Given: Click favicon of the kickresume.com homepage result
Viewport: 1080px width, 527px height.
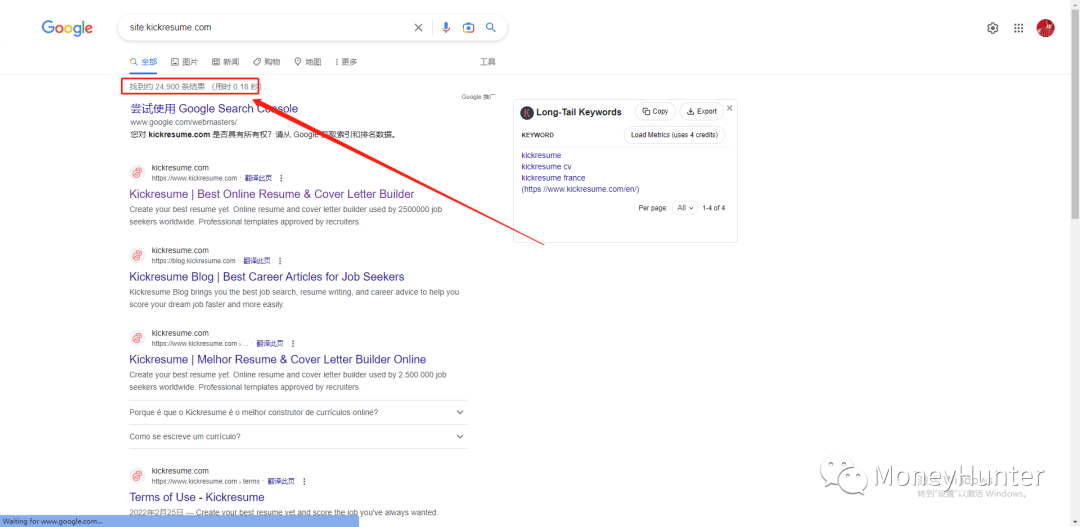Looking at the screenshot, I should 137,173.
